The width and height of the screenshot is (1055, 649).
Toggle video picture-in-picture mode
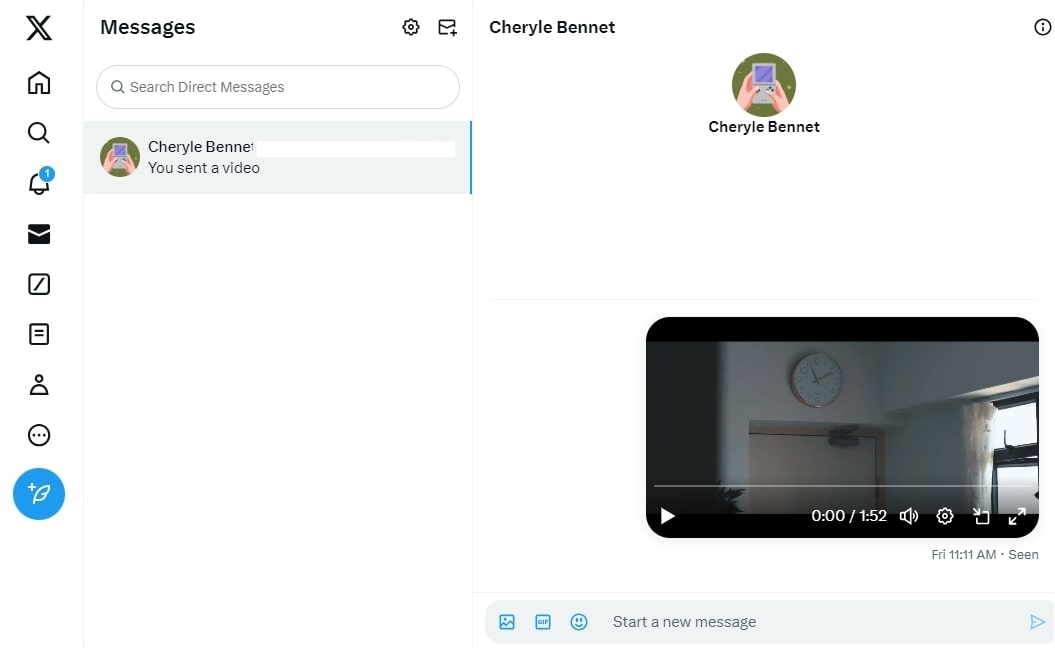coord(981,516)
